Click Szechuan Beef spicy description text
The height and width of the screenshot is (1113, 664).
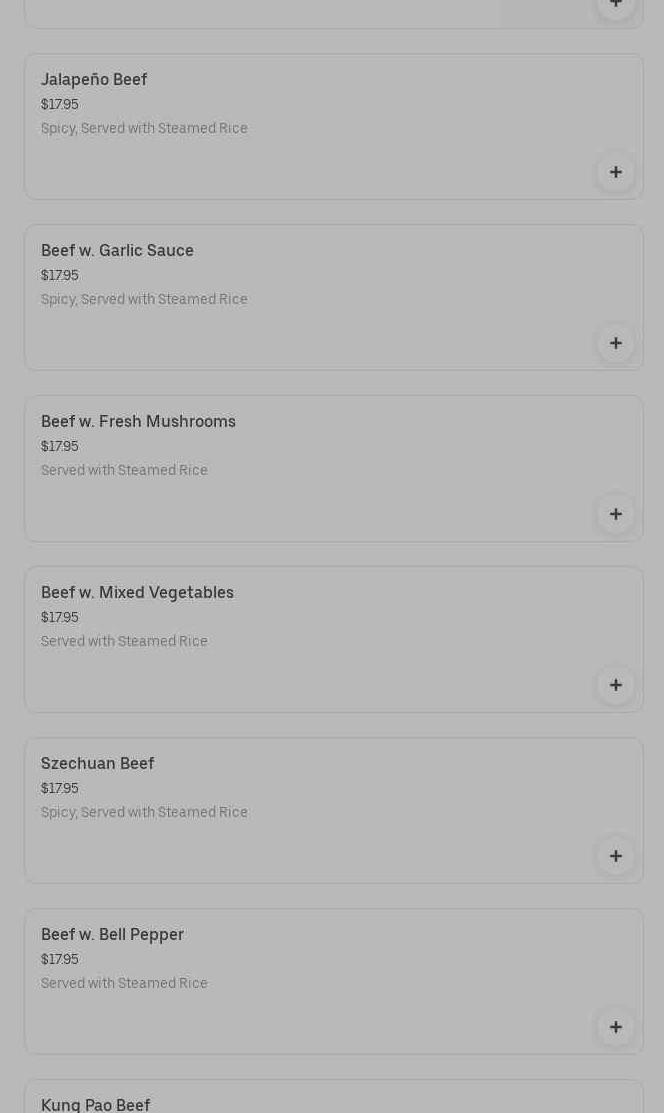pyautogui.click(x=144, y=812)
